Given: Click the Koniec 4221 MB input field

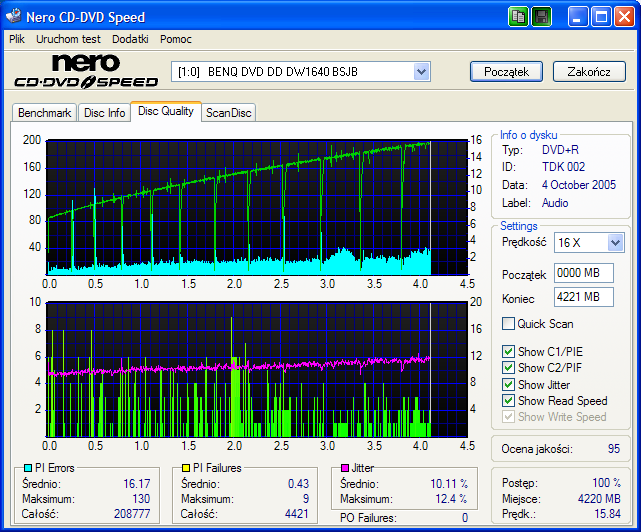Looking at the screenshot, I should (x=584, y=297).
